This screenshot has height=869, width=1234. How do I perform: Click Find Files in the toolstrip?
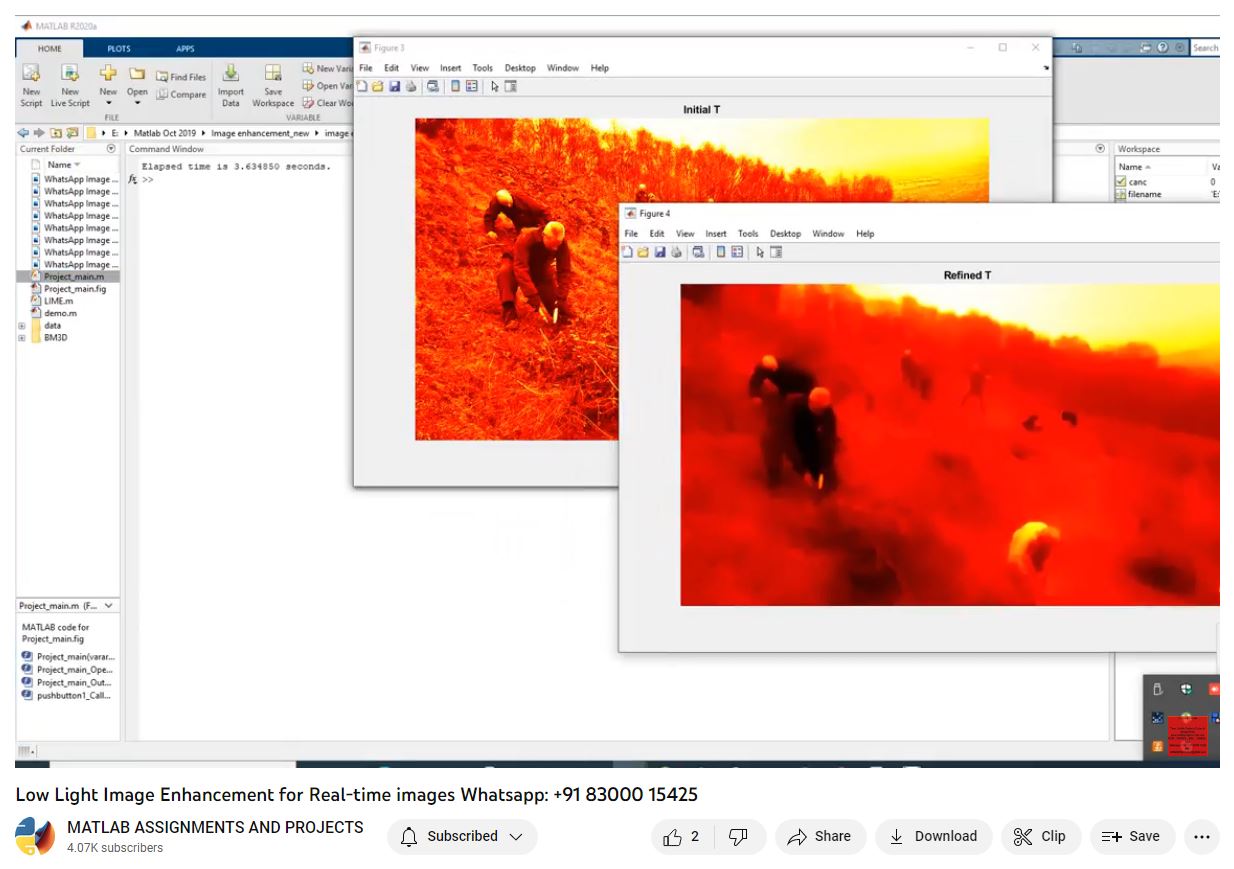click(181, 77)
